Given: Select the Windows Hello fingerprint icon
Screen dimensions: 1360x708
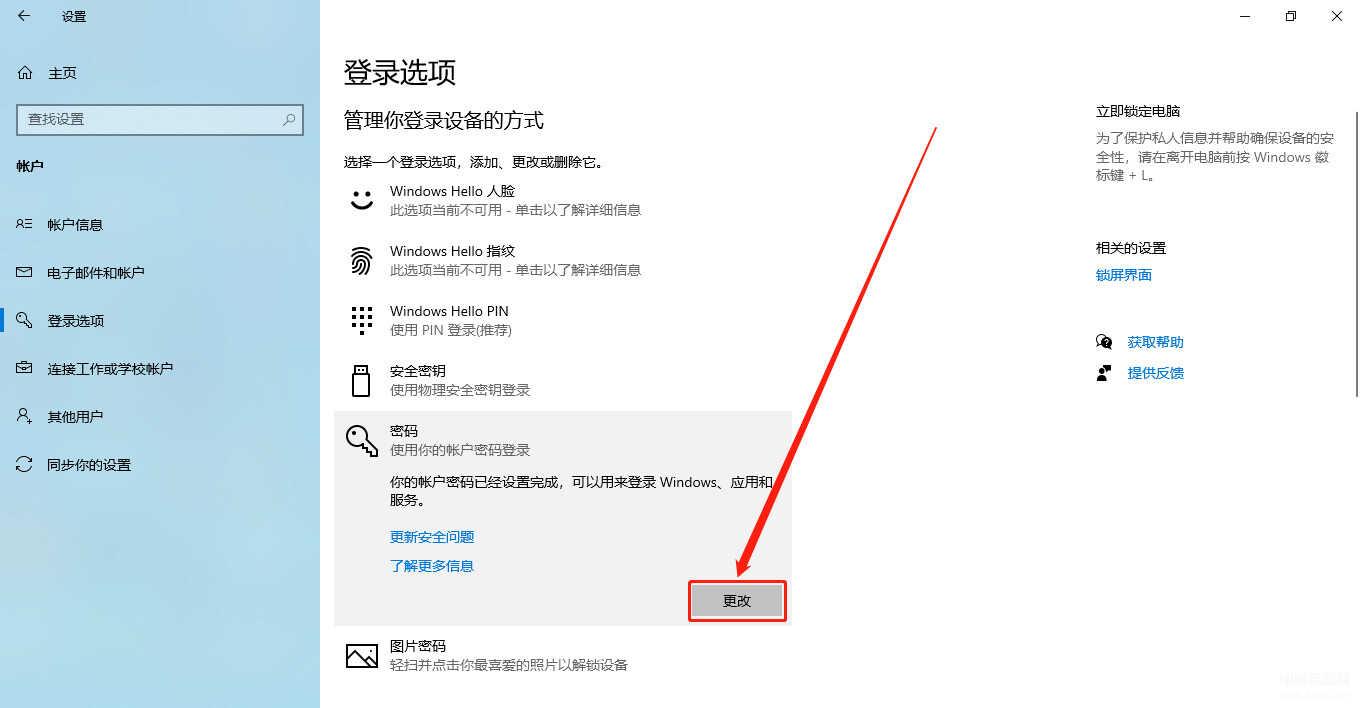Looking at the screenshot, I should coord(361,260).
